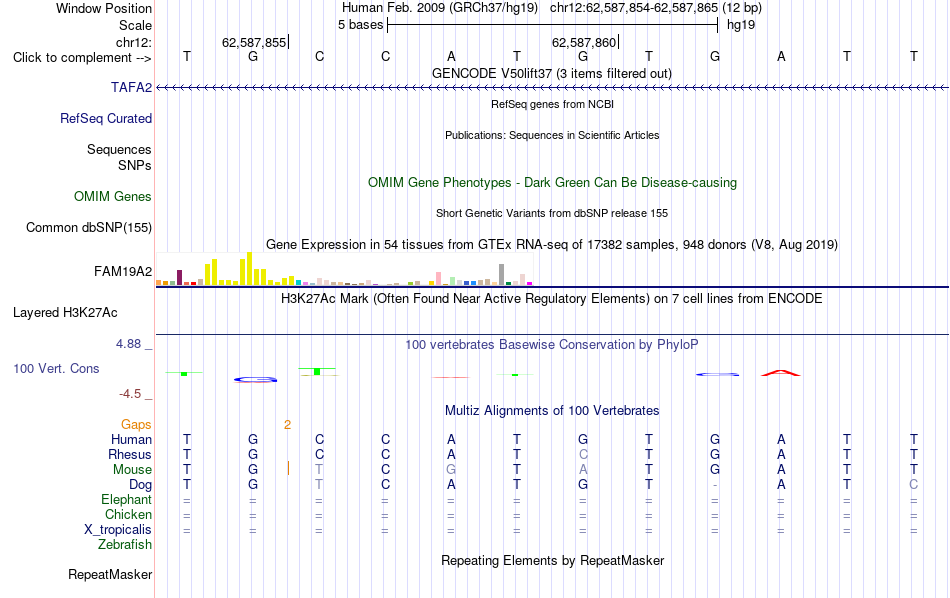The height and width of the screenshot is (598, 950).
Task: Click 'Publications: Sequences in Scientific Articles' title
Action: point(552,135)
